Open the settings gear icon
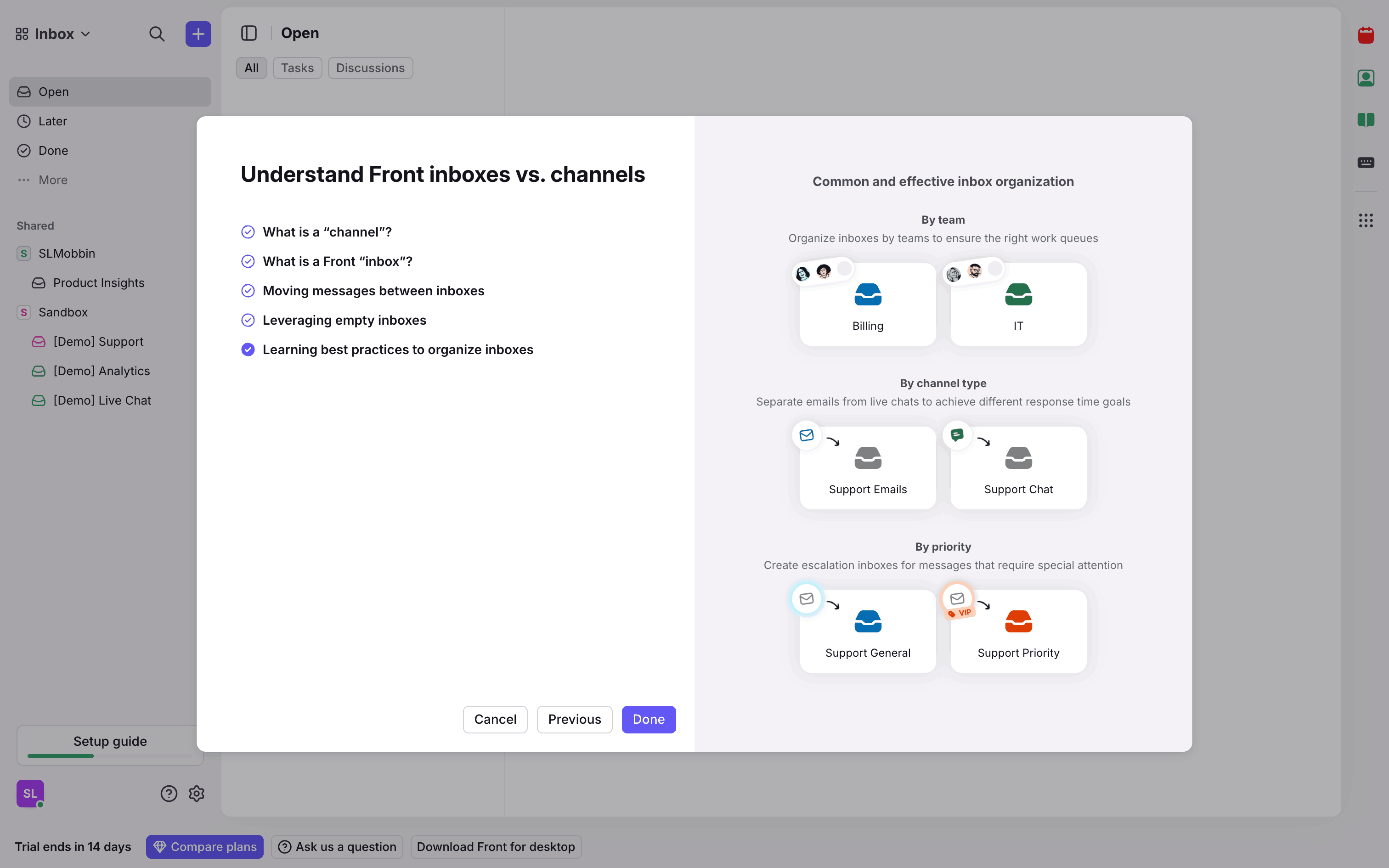Image resolution: width=1389 pixels, height=868 pixels. click(x=196, y=794)
